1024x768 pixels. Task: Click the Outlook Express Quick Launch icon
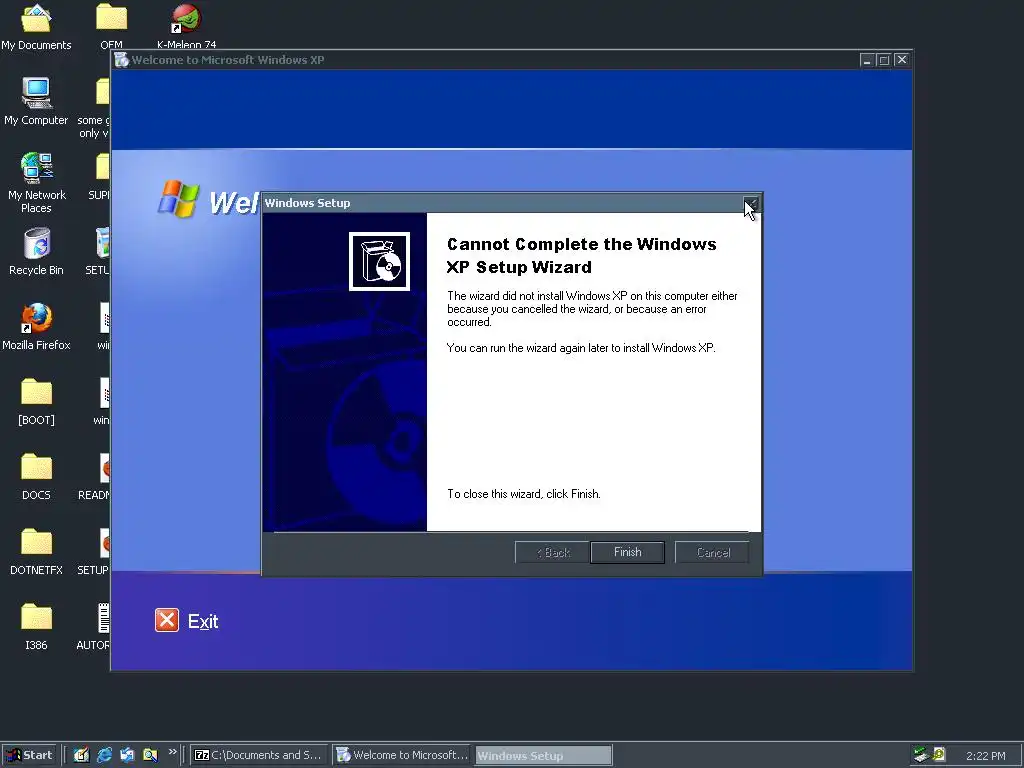(127, 755)
